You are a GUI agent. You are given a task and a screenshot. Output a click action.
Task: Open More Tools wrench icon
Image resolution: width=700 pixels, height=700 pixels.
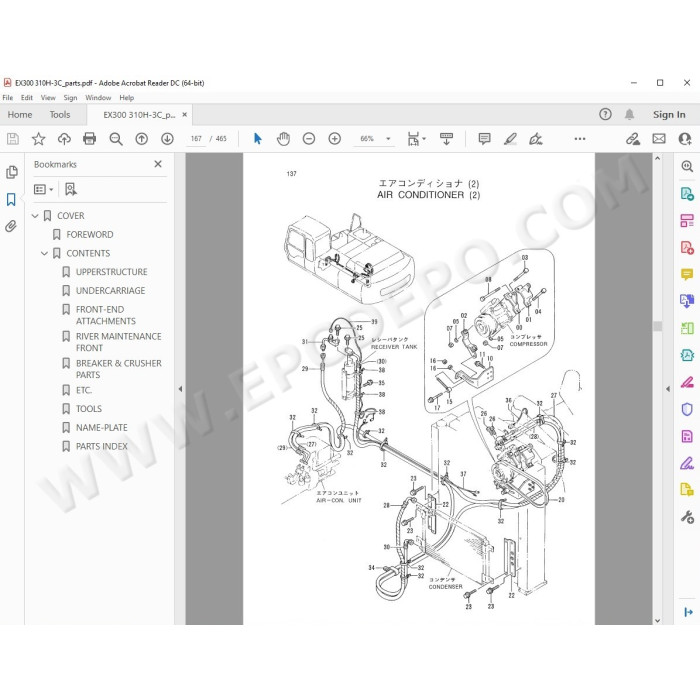click(x=687, y=517)
